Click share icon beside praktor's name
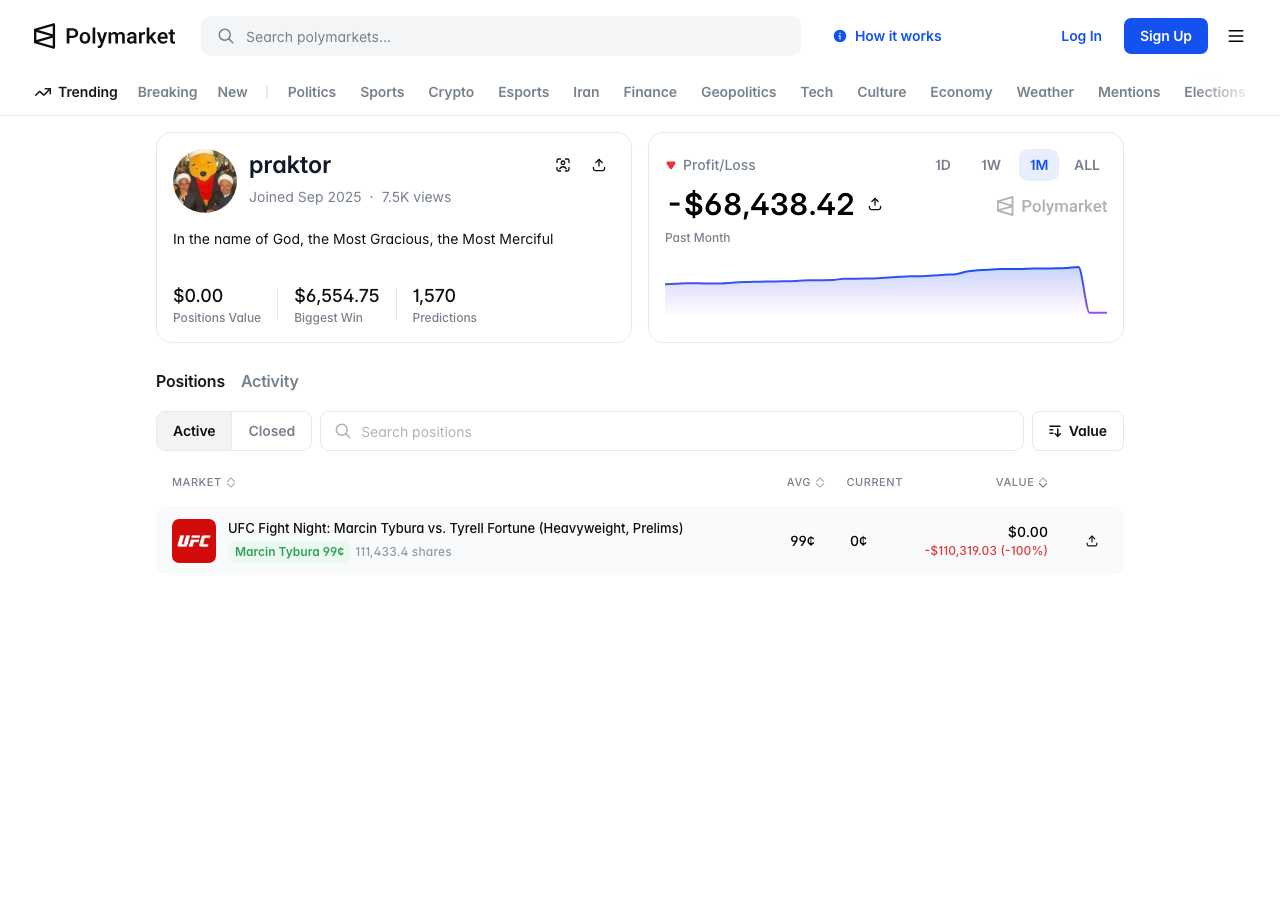Image resolution: width=1280 pixels, height=900 pixels. click(599, 165)
